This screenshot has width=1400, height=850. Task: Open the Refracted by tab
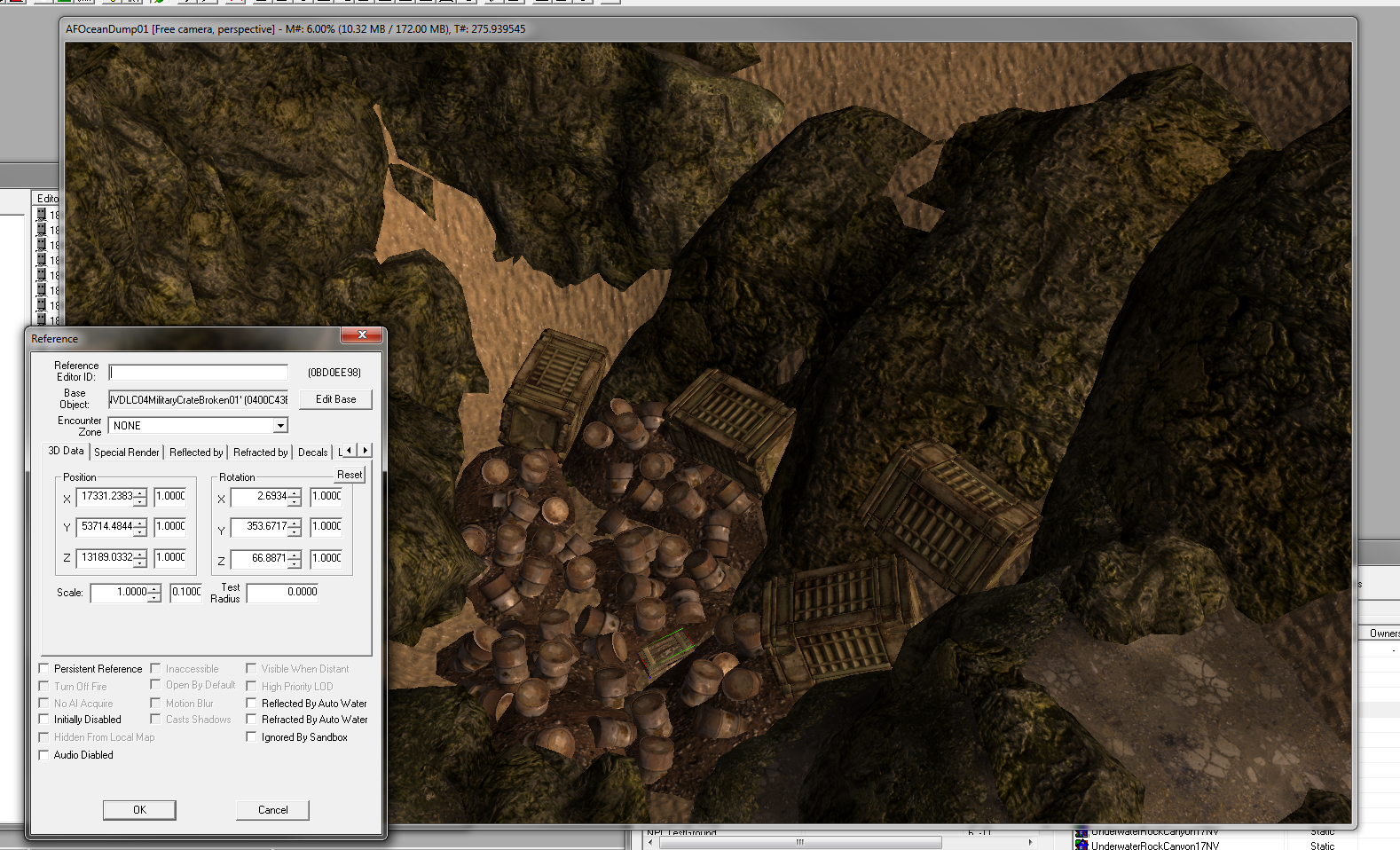(x=261, y=453)
